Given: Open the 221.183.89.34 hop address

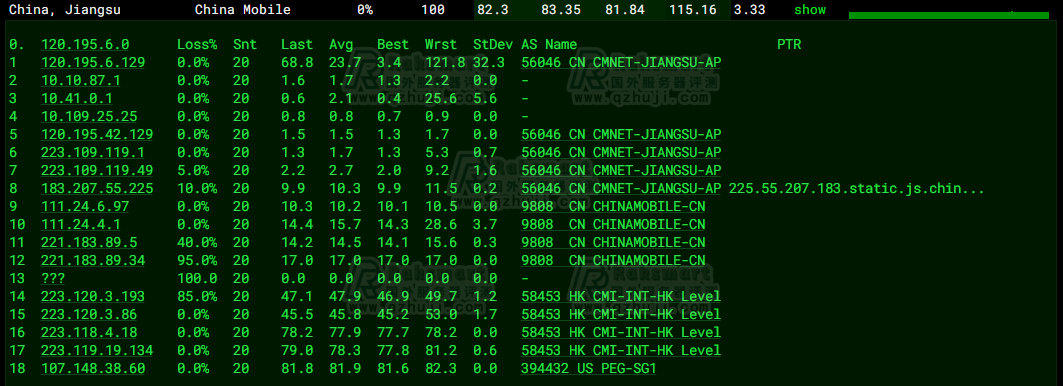Looking at the screenshot, I should point(93,260).
